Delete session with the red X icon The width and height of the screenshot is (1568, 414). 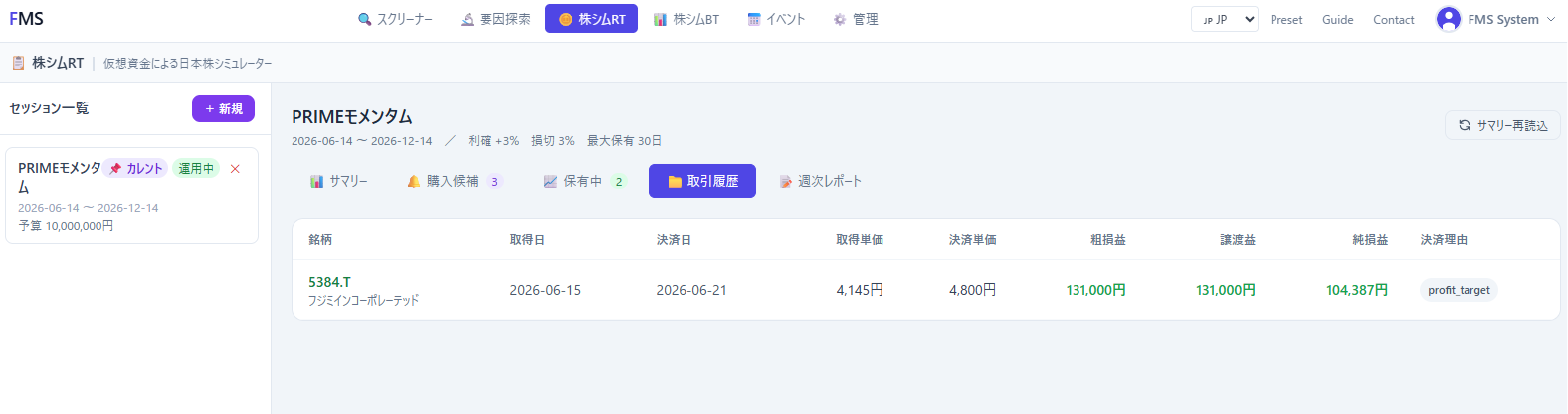pos(235,169)
